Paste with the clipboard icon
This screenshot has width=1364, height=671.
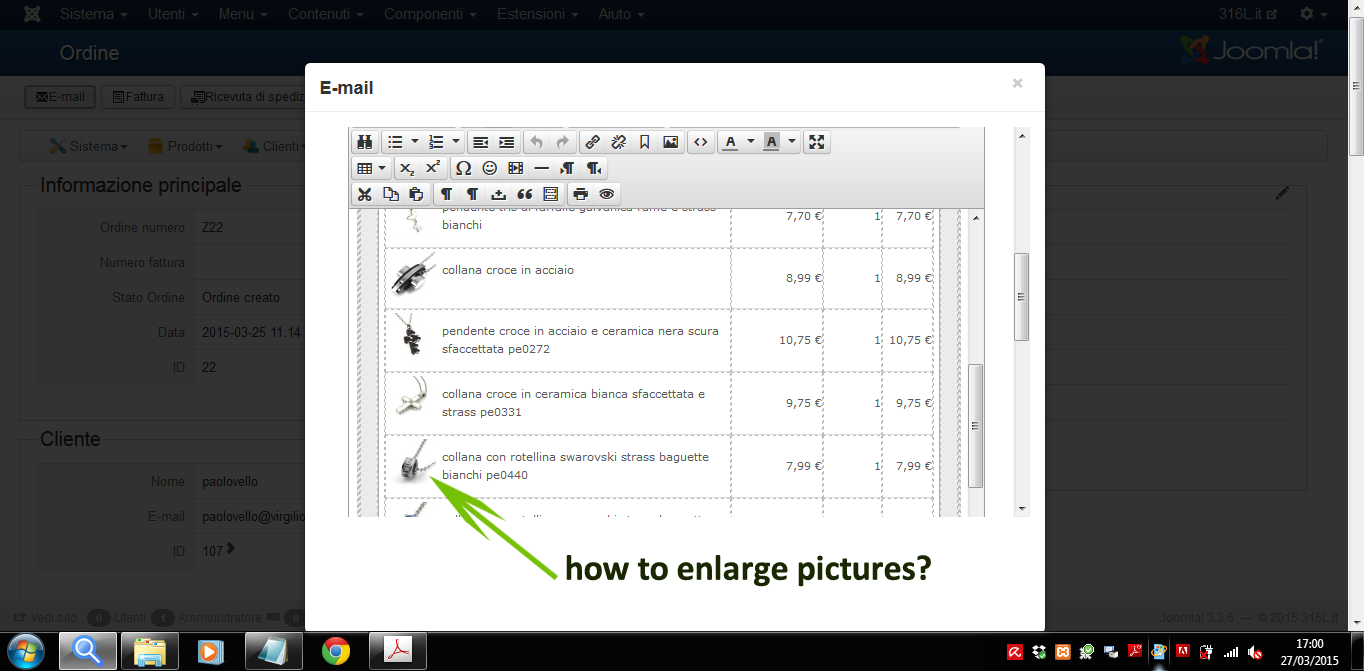pos(417,194)
